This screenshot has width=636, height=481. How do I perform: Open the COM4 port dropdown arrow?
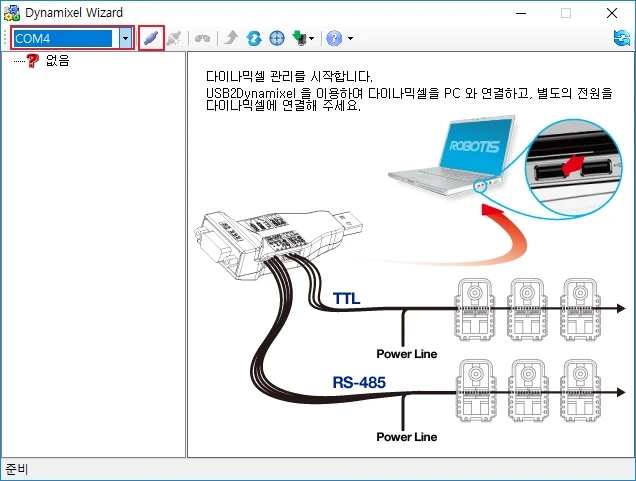pos(126,38)
